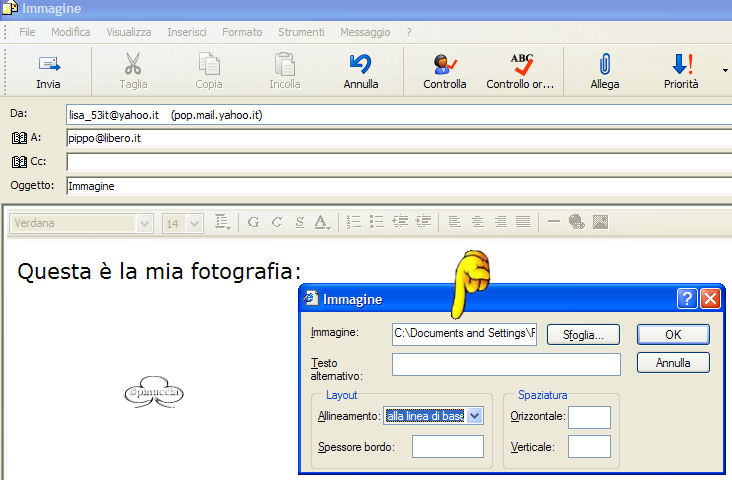The width and height of the screenshot is (732, 480).
Task: Click the Orizzontale spacing field
Action: coord(589,417)
